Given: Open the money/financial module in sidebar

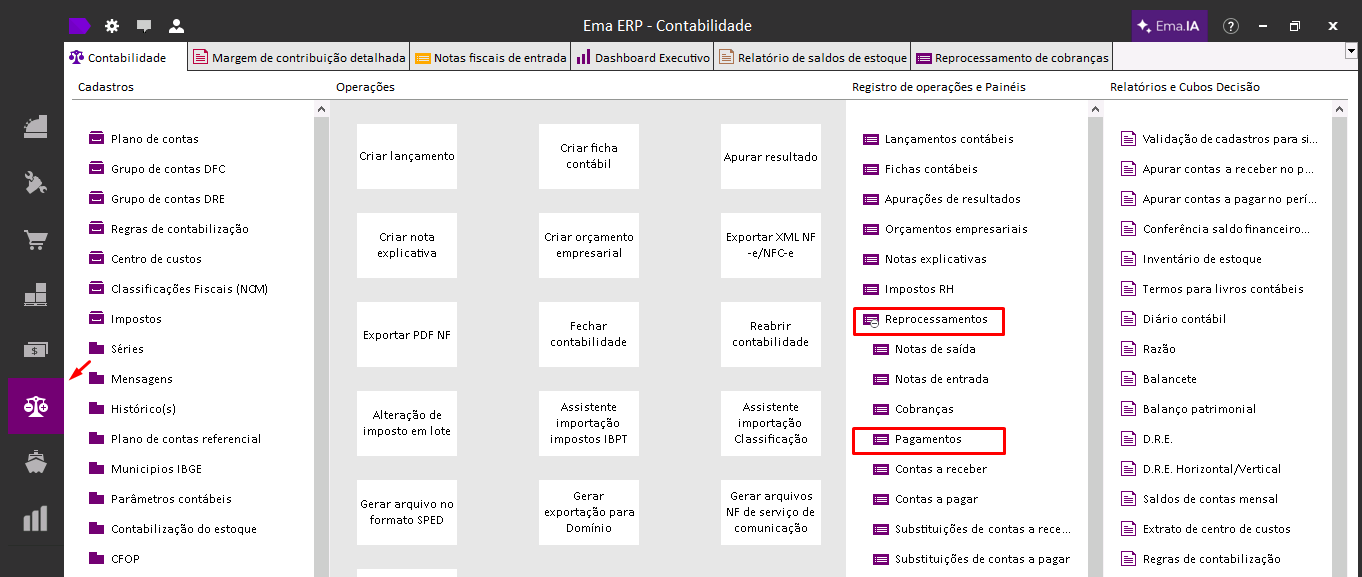Looking at the screenshot, I should tap(35, 350).
